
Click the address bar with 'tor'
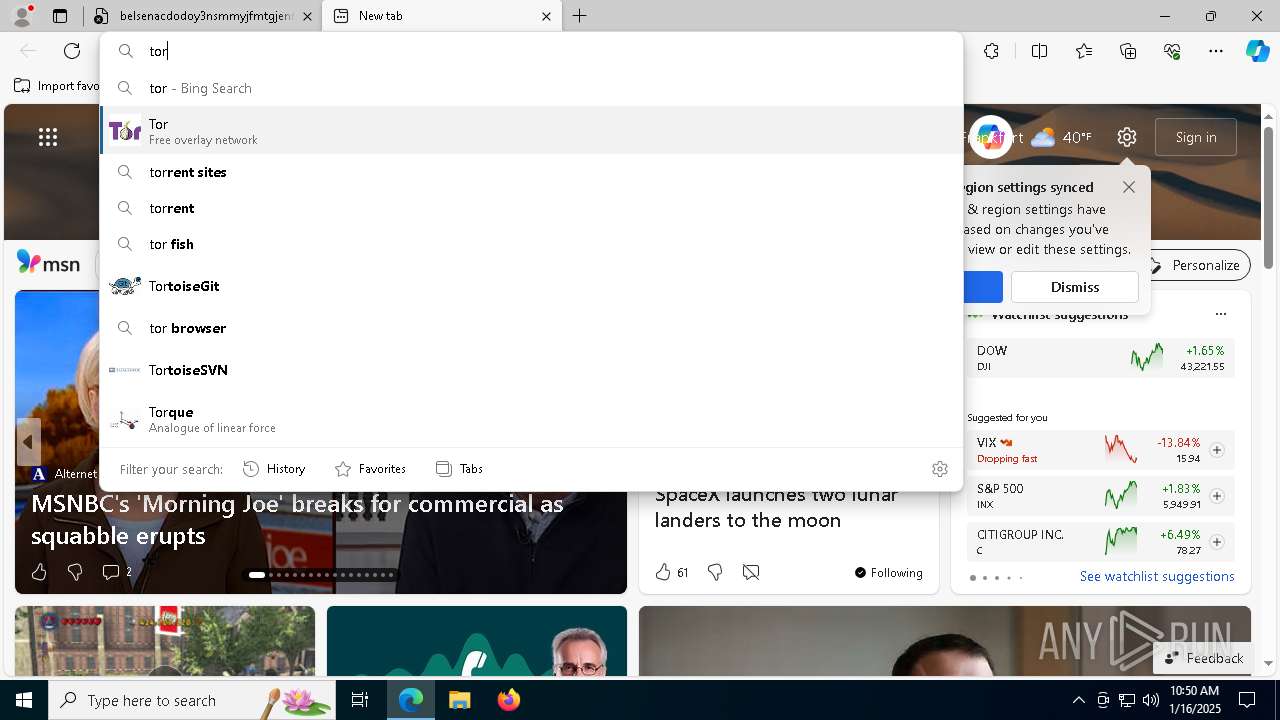click(531, 51)
